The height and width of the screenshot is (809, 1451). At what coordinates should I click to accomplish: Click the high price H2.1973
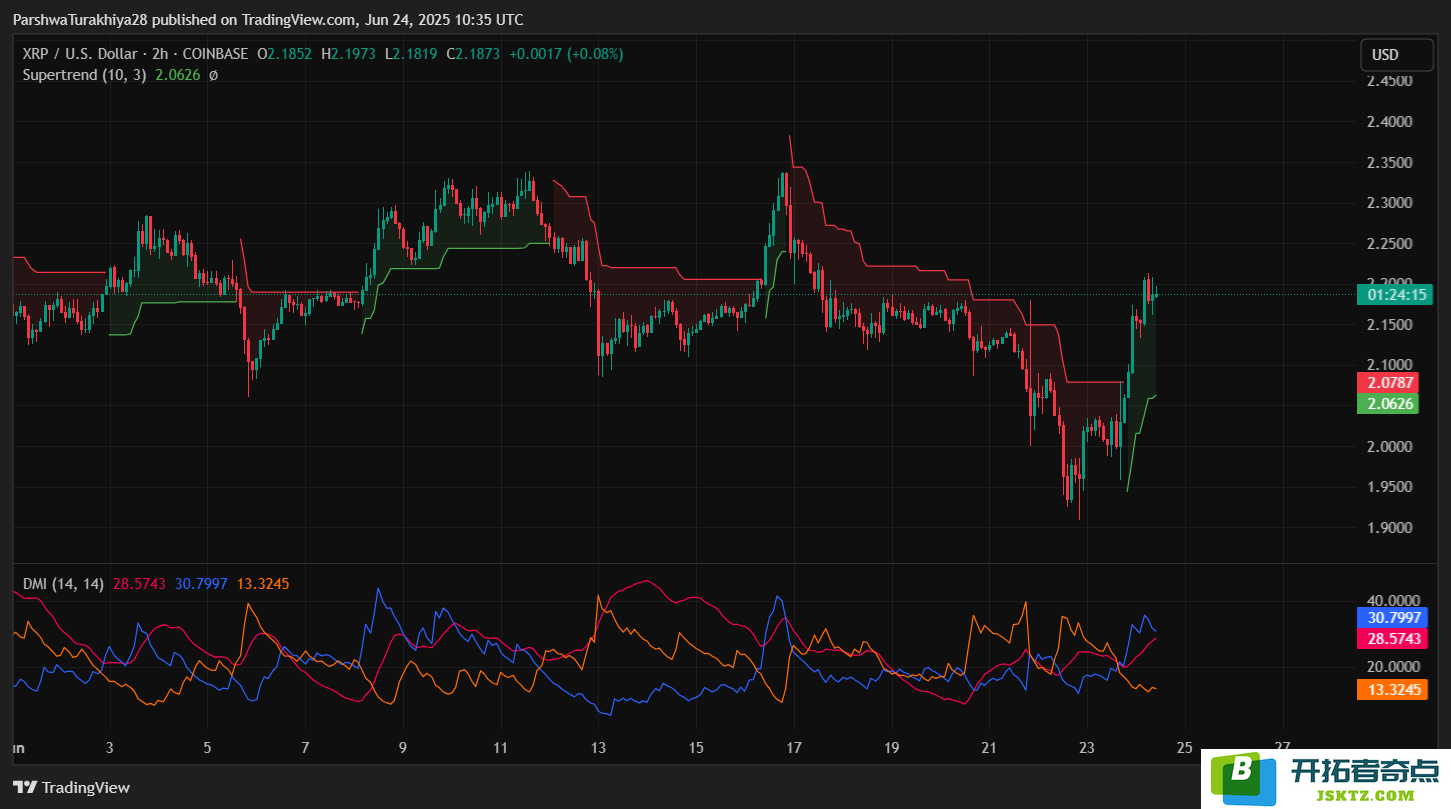tap(348, 54)
